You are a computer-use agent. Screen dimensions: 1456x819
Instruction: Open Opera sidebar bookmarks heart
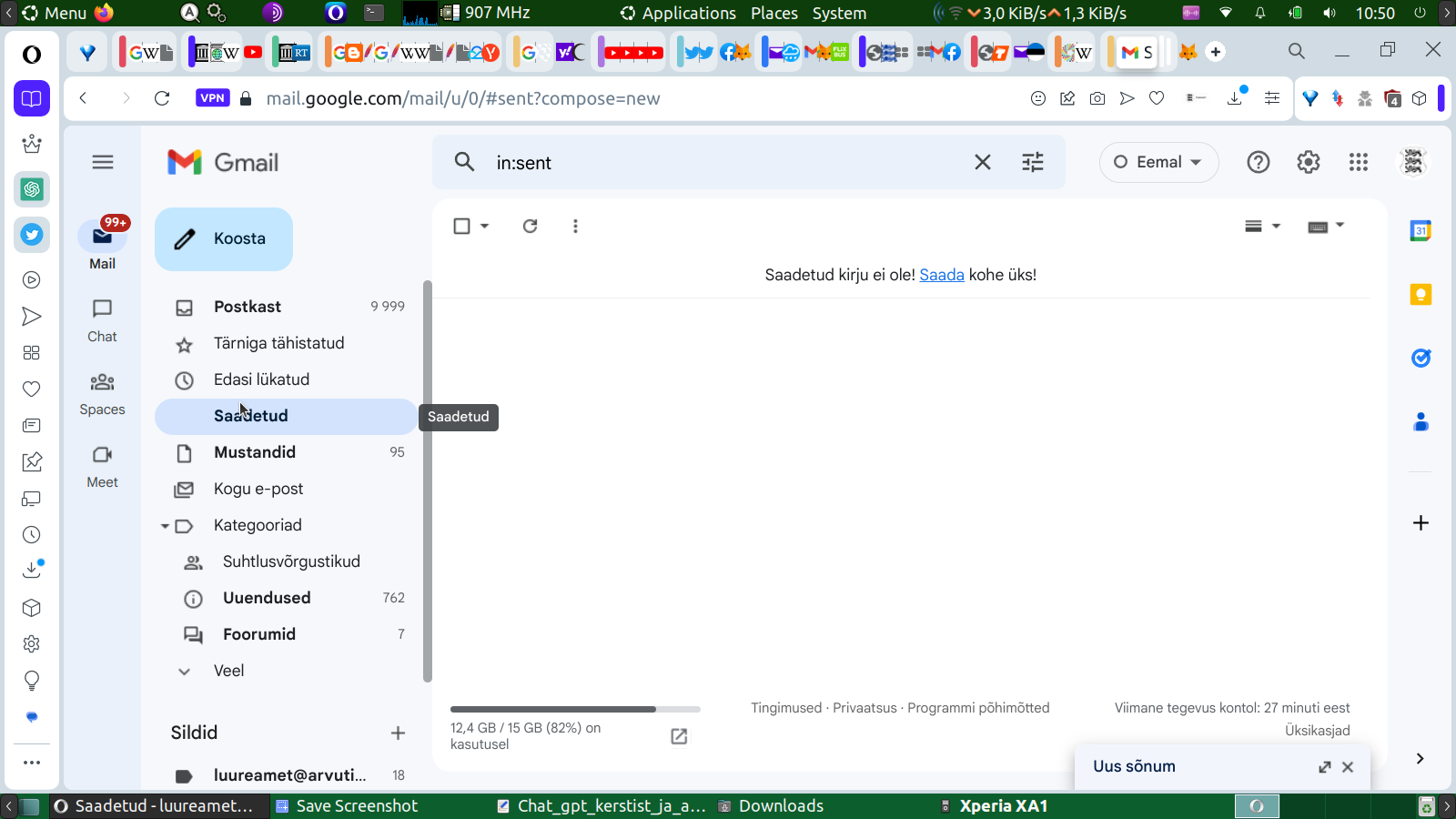click(x=32, y=389)
